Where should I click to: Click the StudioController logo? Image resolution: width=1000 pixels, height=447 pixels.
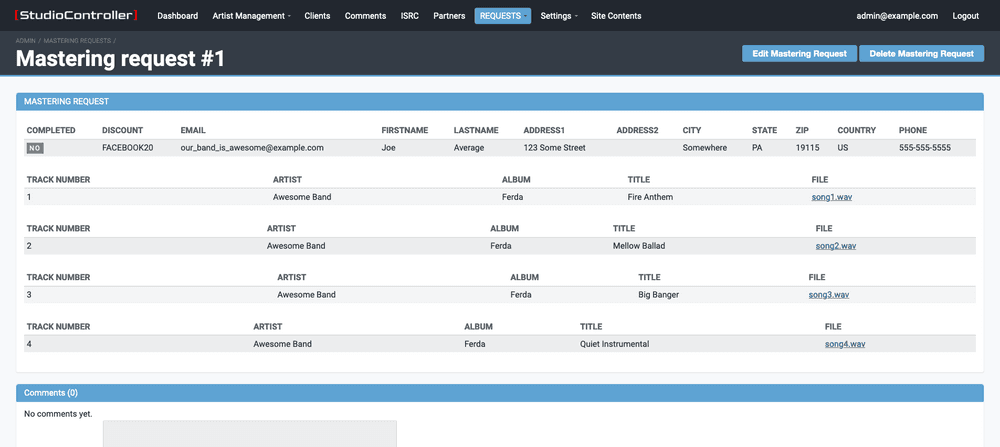click(76, 16)
